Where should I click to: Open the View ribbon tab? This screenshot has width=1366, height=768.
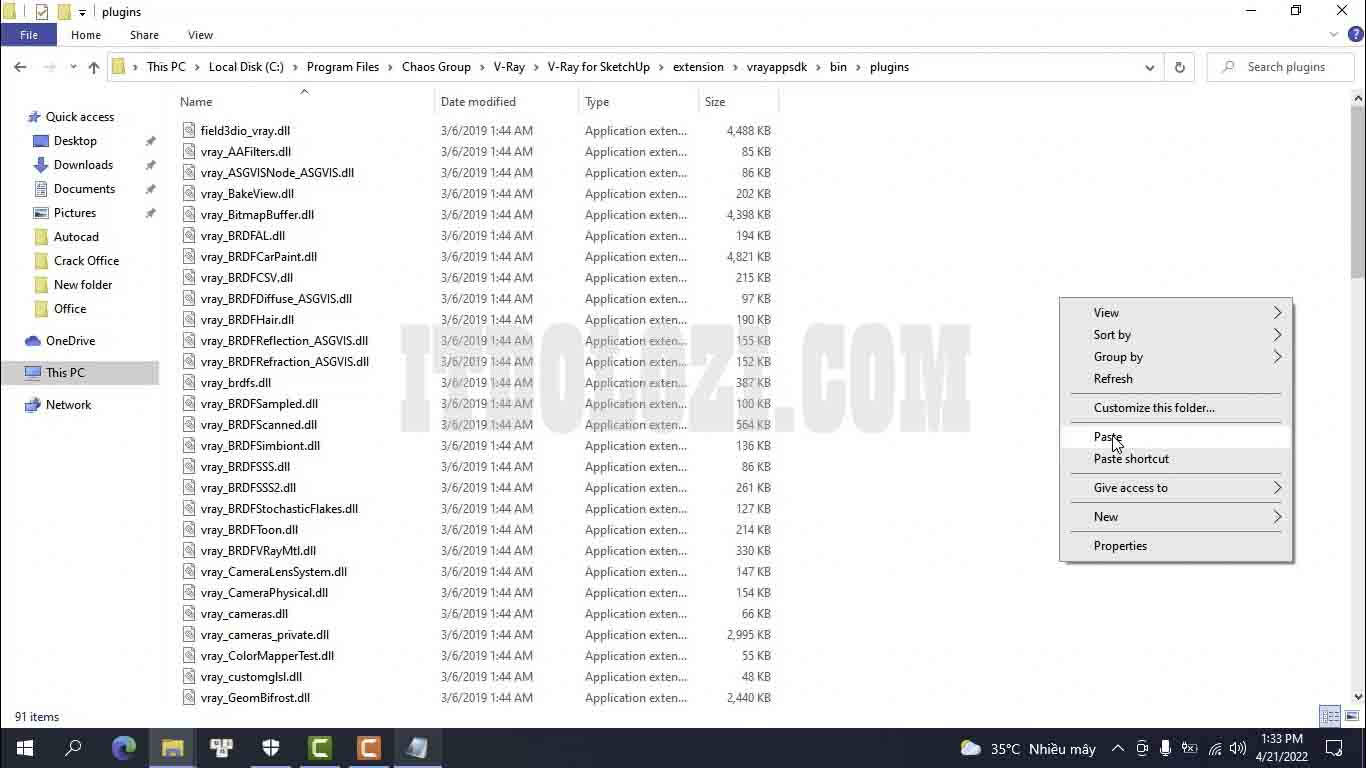point(200,35)
